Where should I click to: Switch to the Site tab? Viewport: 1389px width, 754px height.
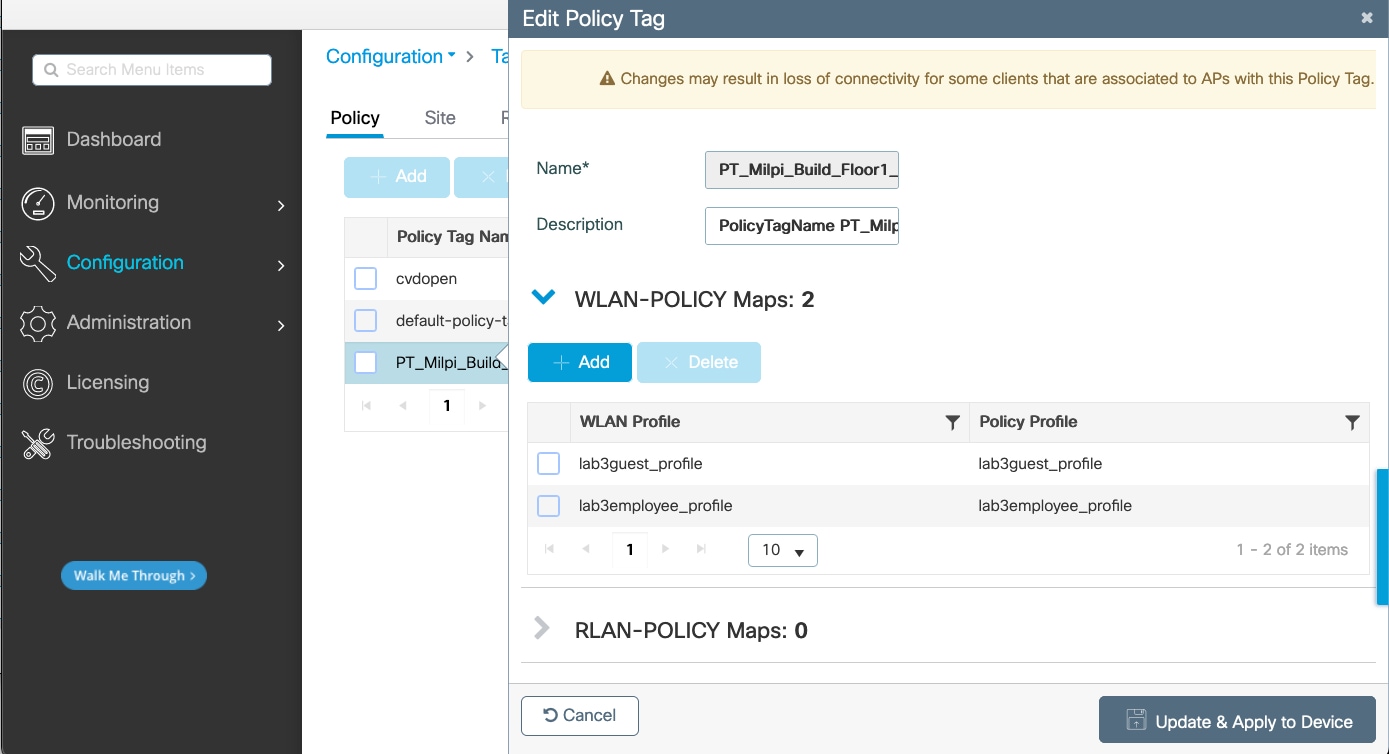pos(440,118)
